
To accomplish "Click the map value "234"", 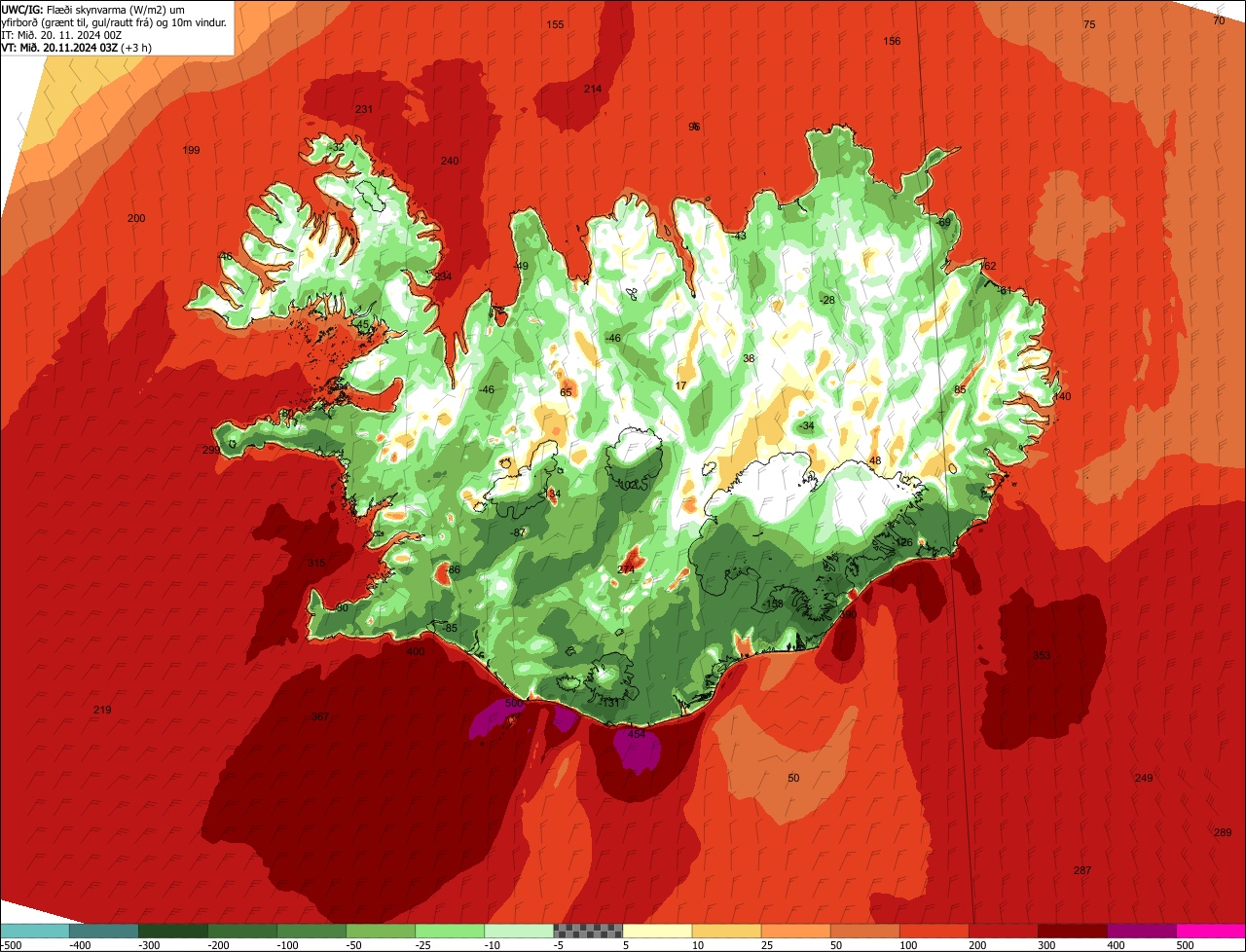I will pos(443,276).
